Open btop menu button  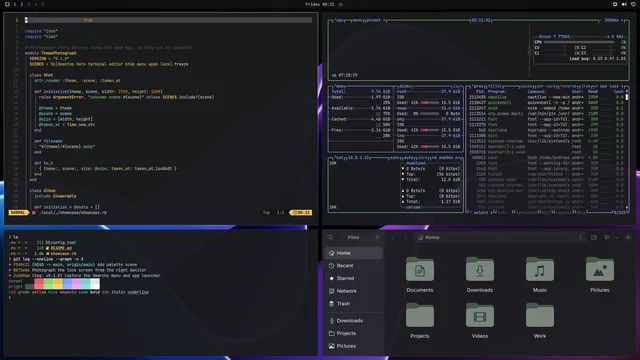click(357, 20)
